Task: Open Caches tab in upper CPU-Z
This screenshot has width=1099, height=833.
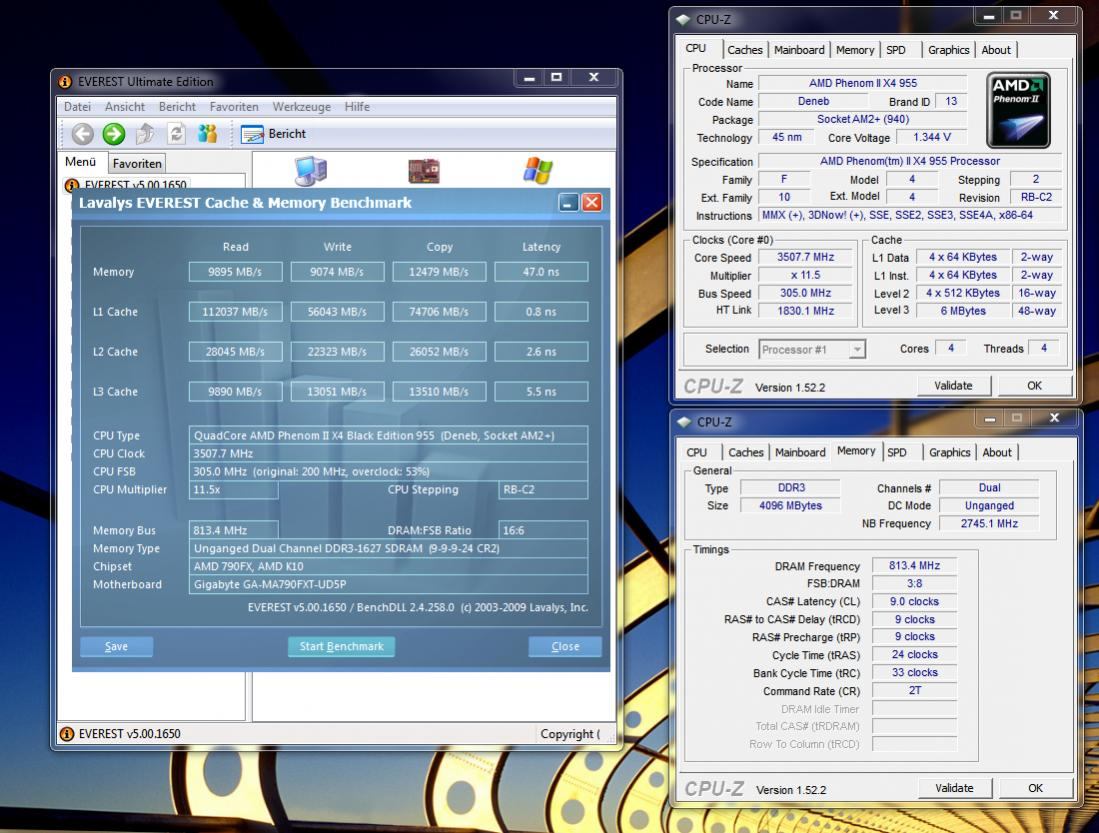Action: coord(744,50)
